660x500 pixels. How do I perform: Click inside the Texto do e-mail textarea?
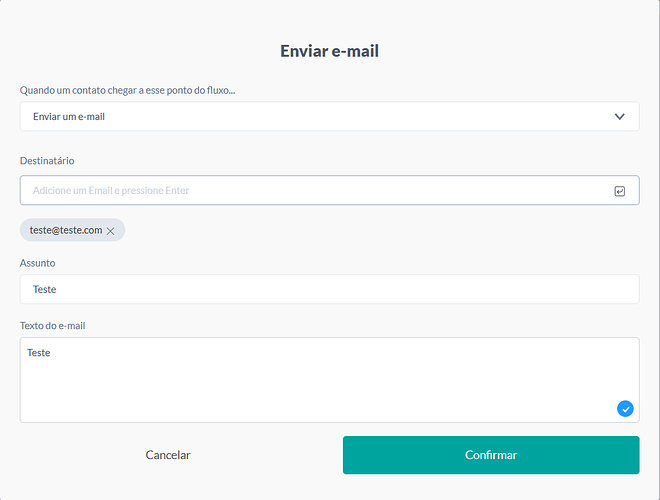330,380
